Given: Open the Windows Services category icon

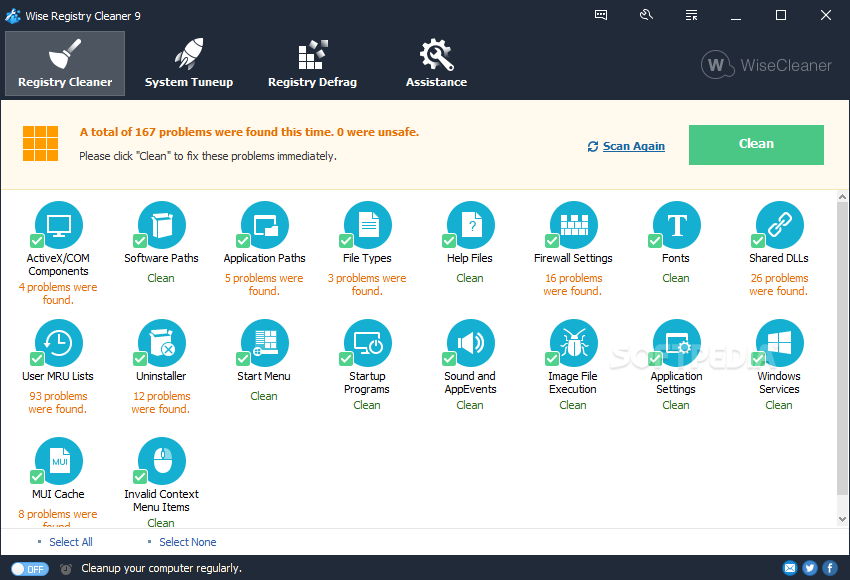Looking at the screenshot, I should tap(780, 343).
